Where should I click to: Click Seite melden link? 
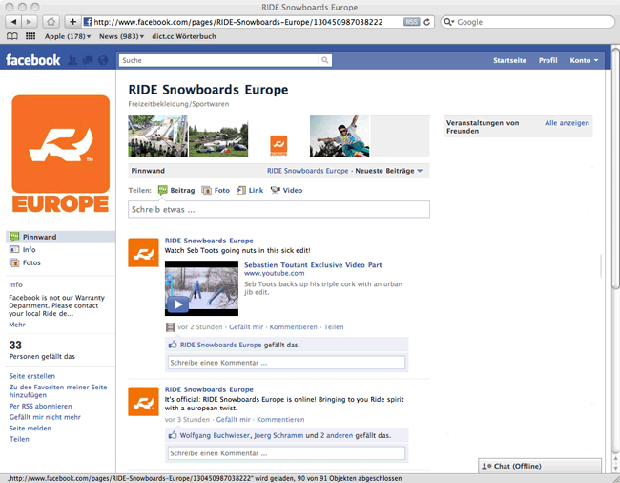(x=30, y=428)
